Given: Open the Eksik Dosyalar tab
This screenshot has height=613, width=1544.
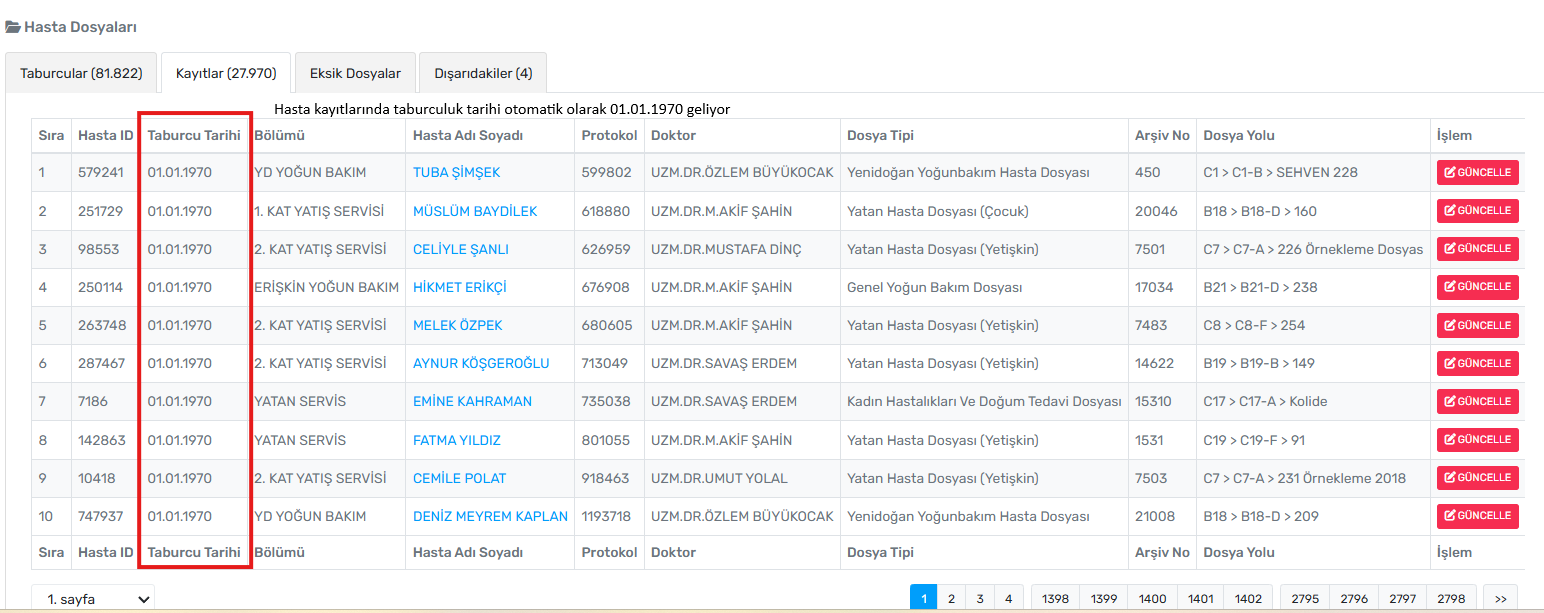Looking at the screenshot, I should click(x=355, y=73).
